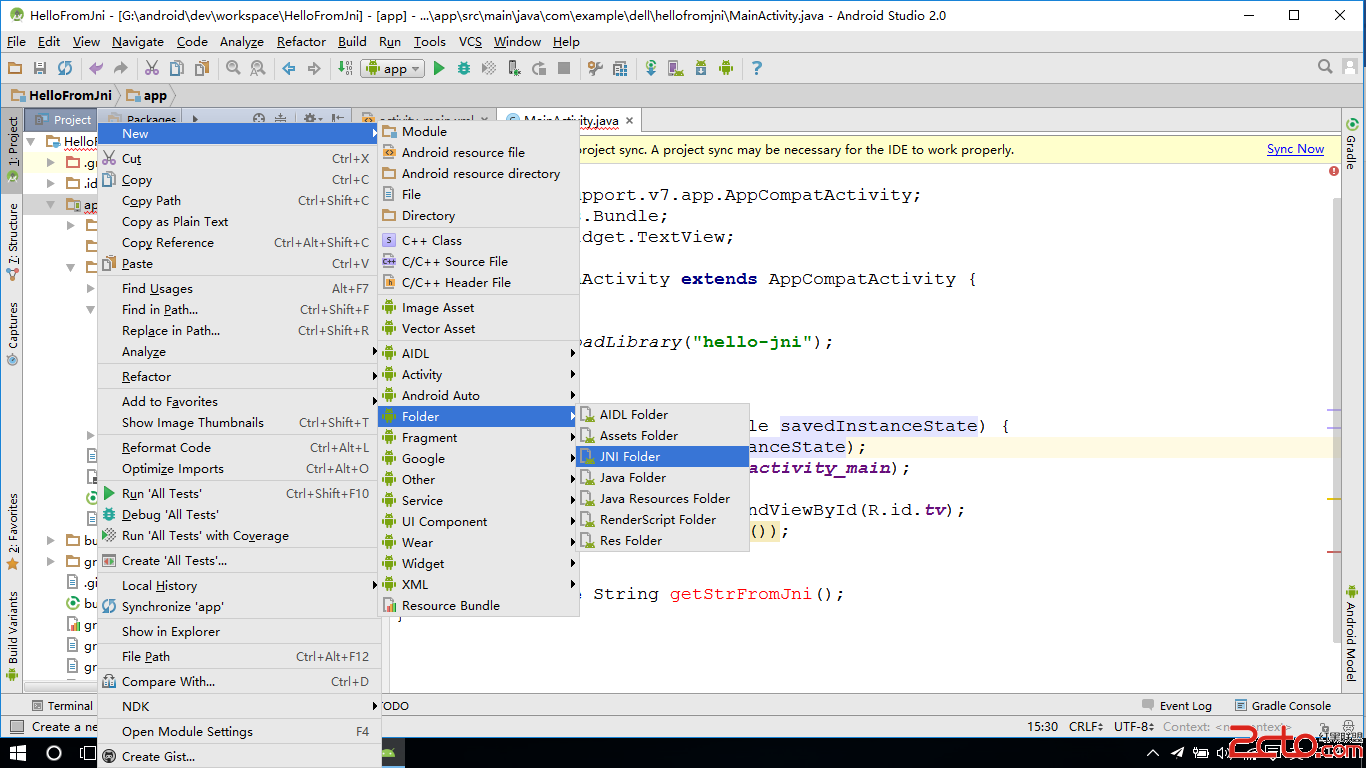
Task: Click Open Module Settings entry
Action: pos(238,731)
